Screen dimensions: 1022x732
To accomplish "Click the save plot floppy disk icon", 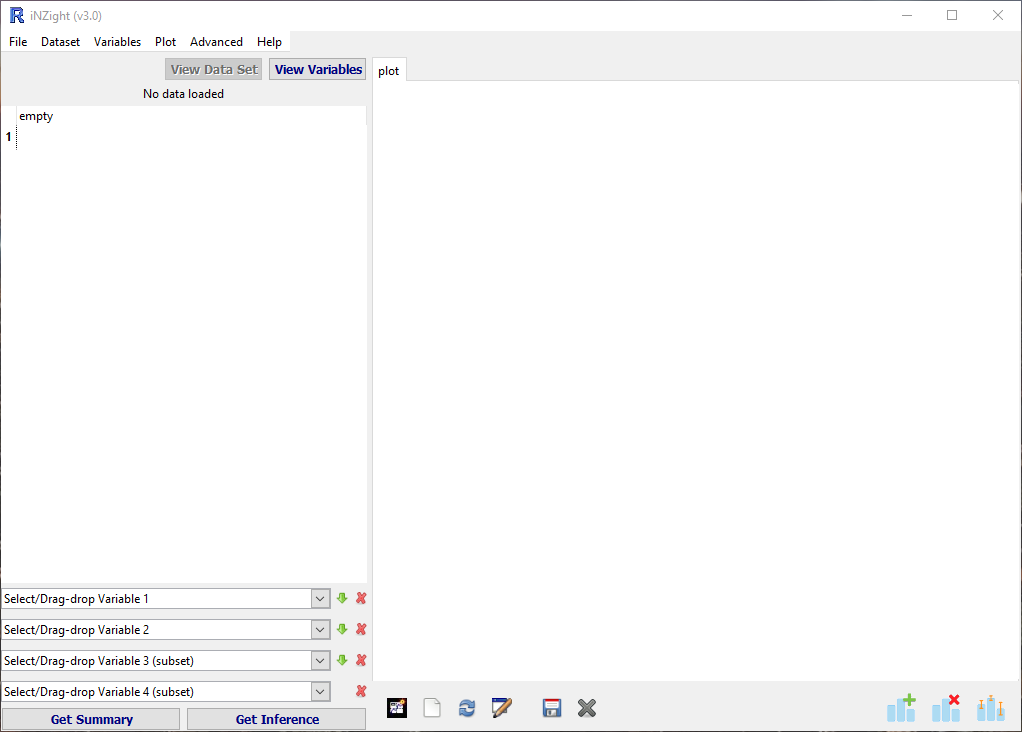I will (x=551, y=708).
